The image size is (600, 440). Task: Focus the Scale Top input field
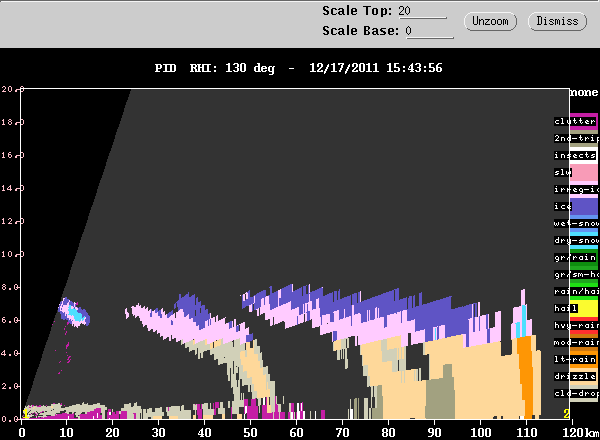point(422,11)
